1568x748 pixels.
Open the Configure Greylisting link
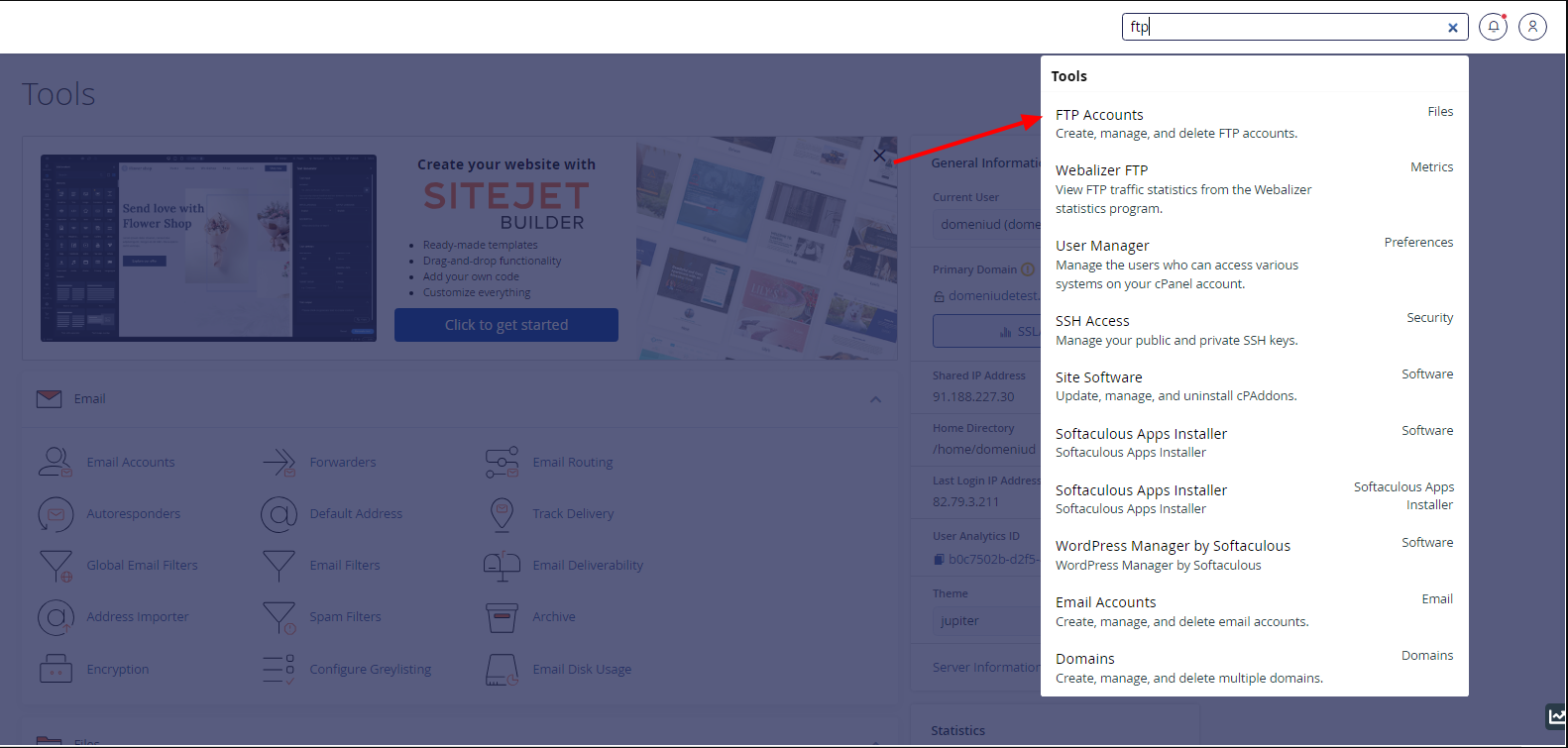(371, 669)
